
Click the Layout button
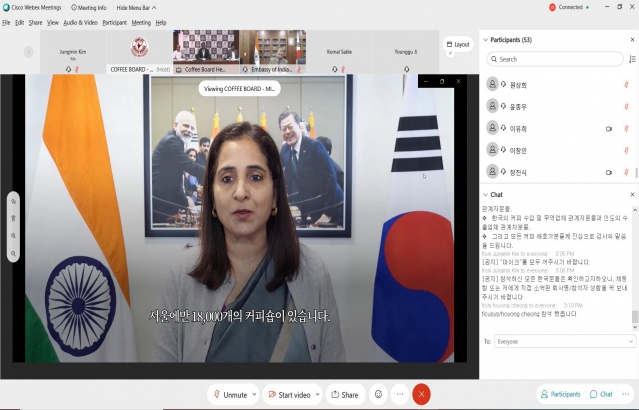[457, 45]
